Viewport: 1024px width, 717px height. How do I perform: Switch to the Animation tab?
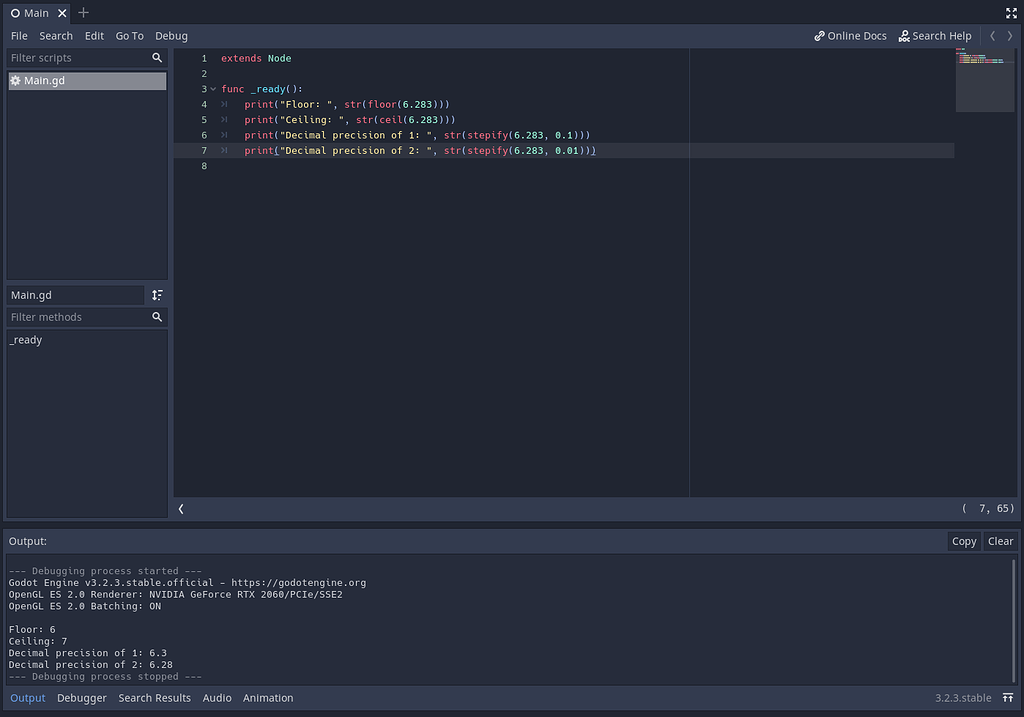pyautogui.click(x=268, y=697)
